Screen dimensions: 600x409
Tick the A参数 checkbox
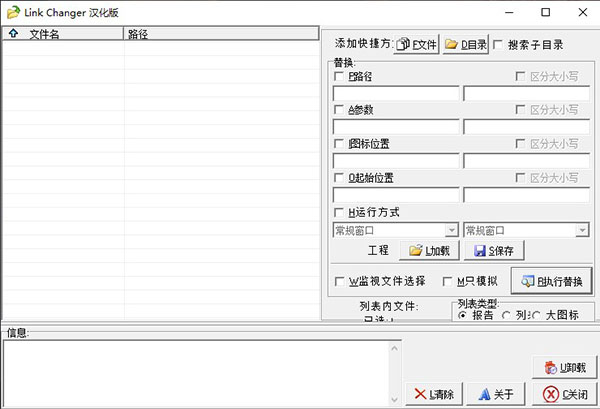[339, 110]
